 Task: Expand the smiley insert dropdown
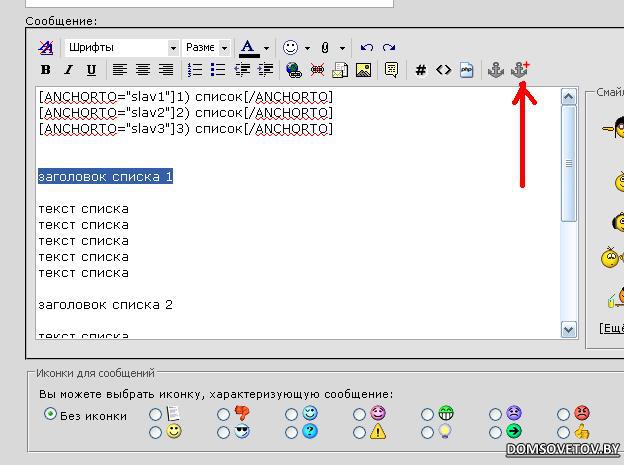(x=307, y=48)
